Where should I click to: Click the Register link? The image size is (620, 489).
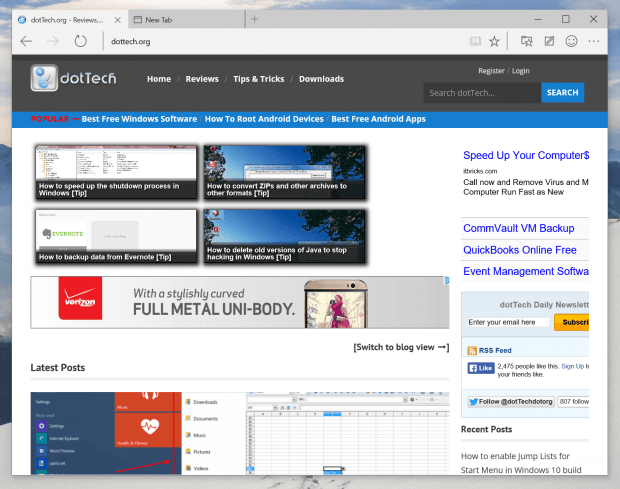click(x=491, y=71)
